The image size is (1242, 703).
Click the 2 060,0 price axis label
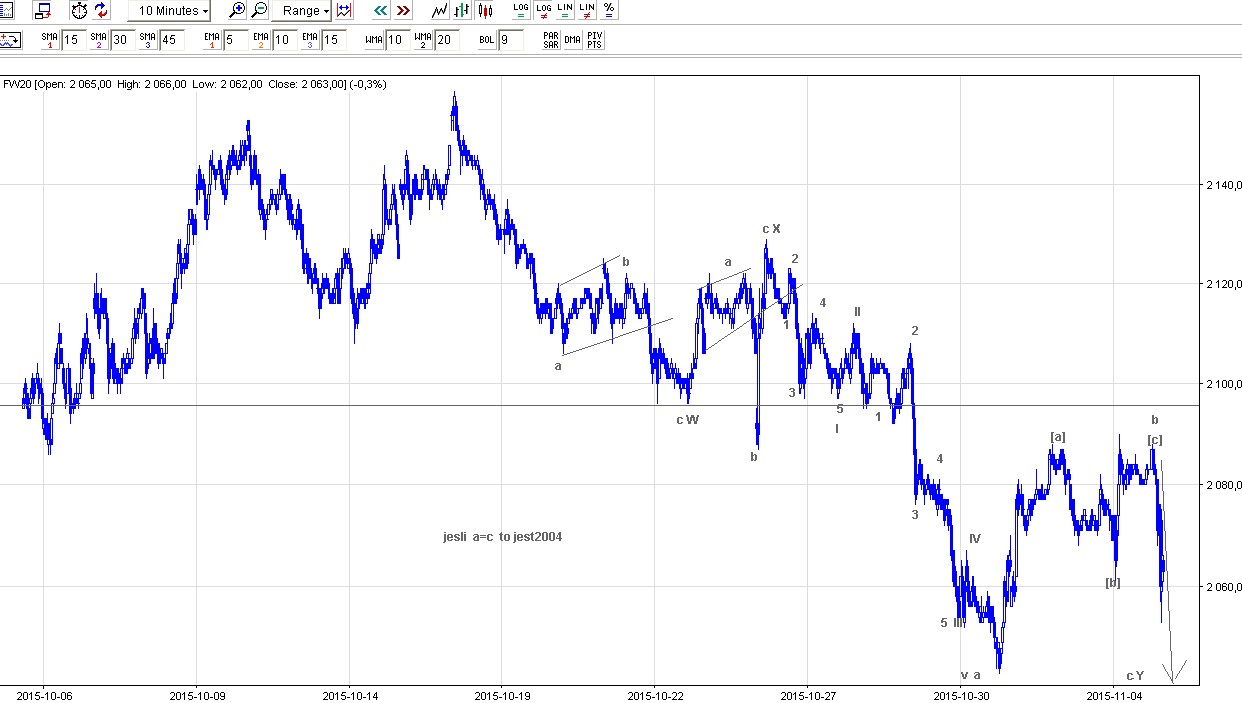click(x=1225, y=586)
